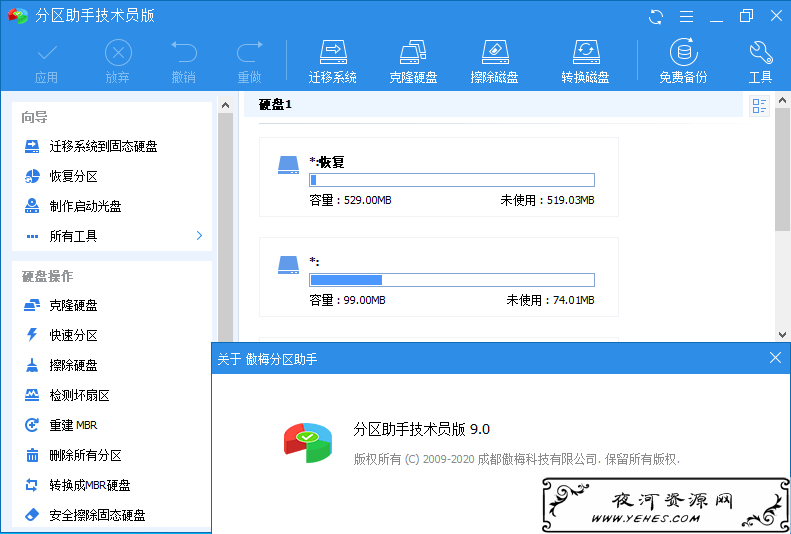Screen dimensions: 791x534
Task: Click the Discard (放弃) toolbar icon
Action: coord(118,52)
